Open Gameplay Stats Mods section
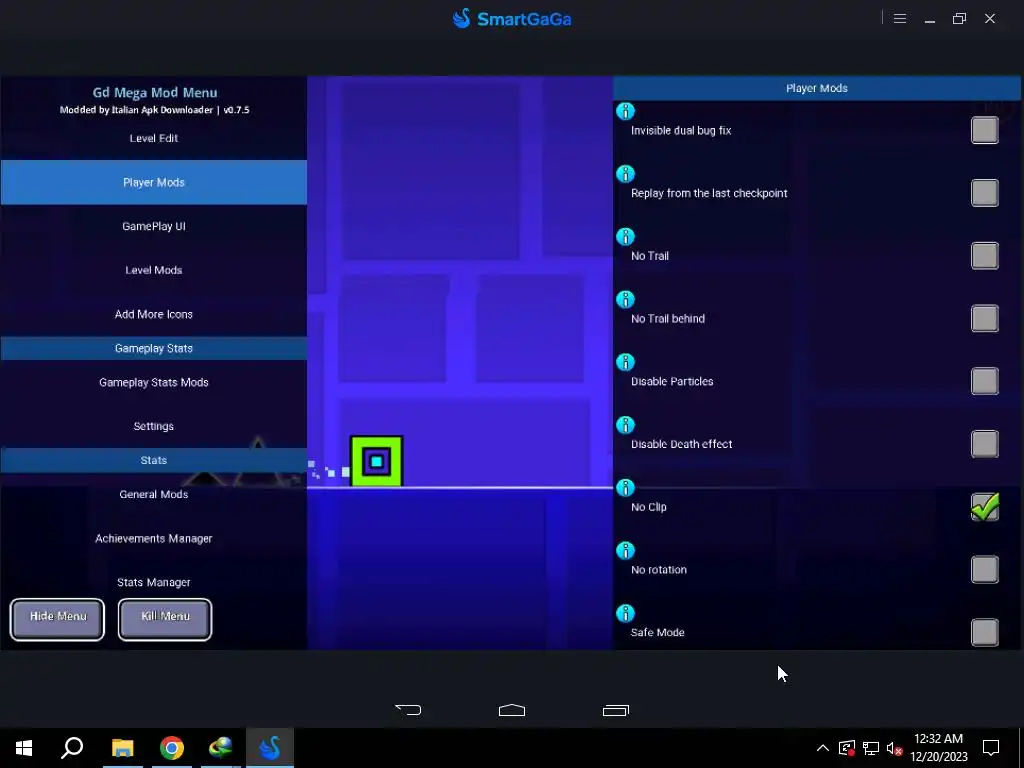 pos(153,383)
